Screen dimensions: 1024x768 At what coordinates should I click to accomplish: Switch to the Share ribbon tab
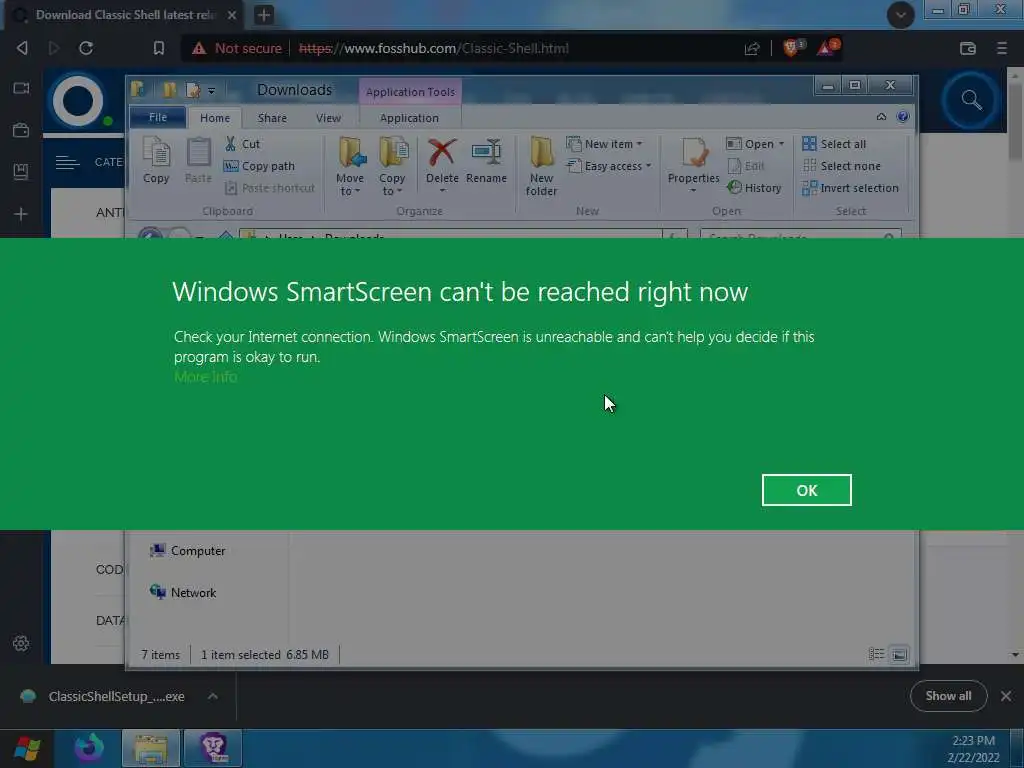point(272,118)
